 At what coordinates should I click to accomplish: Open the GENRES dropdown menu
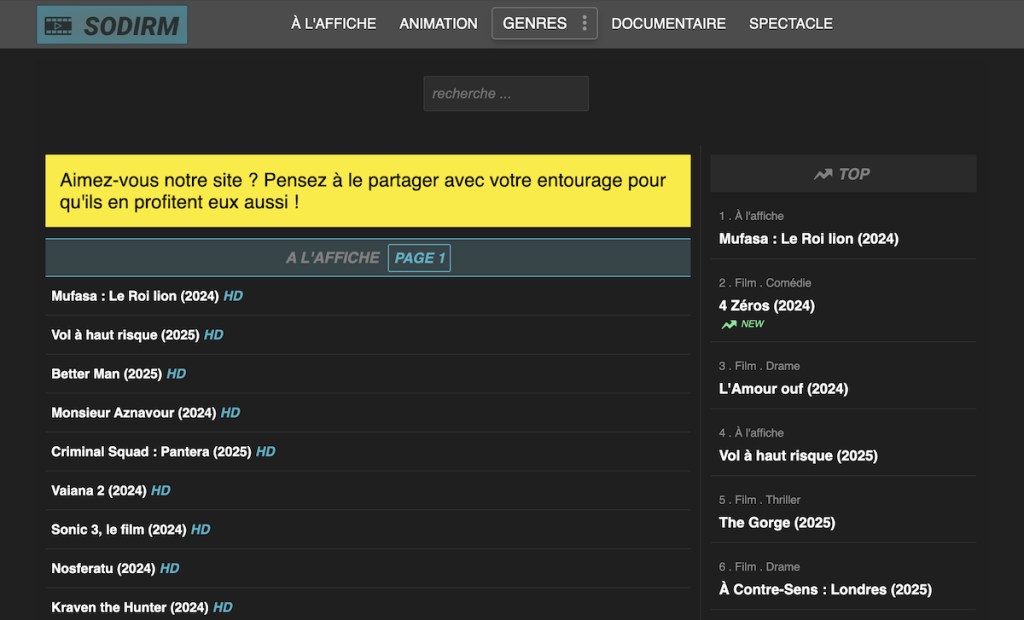tap(535, 23)
